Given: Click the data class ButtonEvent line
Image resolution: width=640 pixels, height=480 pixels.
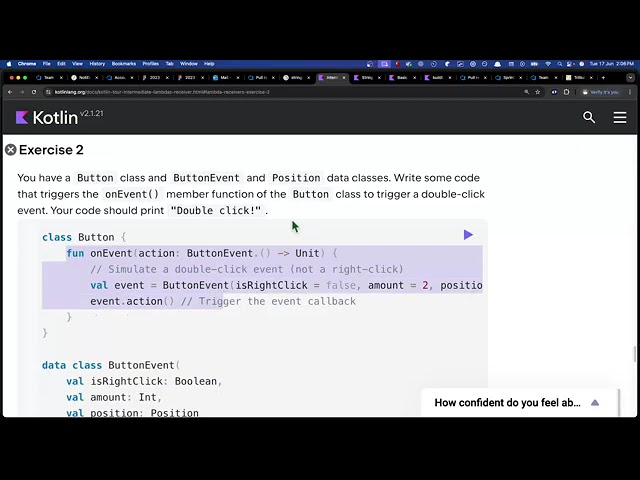Looking at the screenshot, I should point(111,365).
